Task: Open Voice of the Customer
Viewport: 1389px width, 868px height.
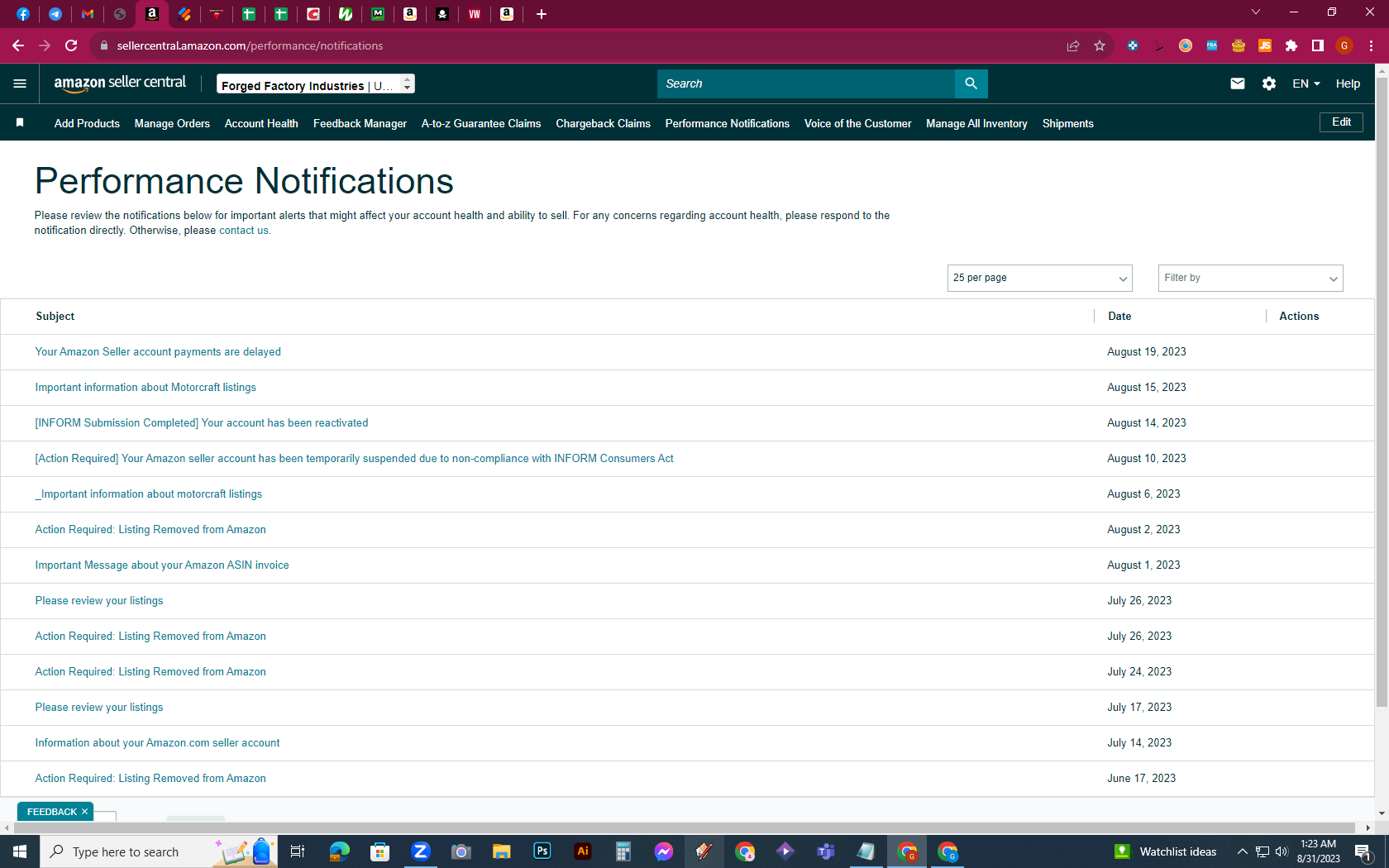Action: [x=857, y=123]
